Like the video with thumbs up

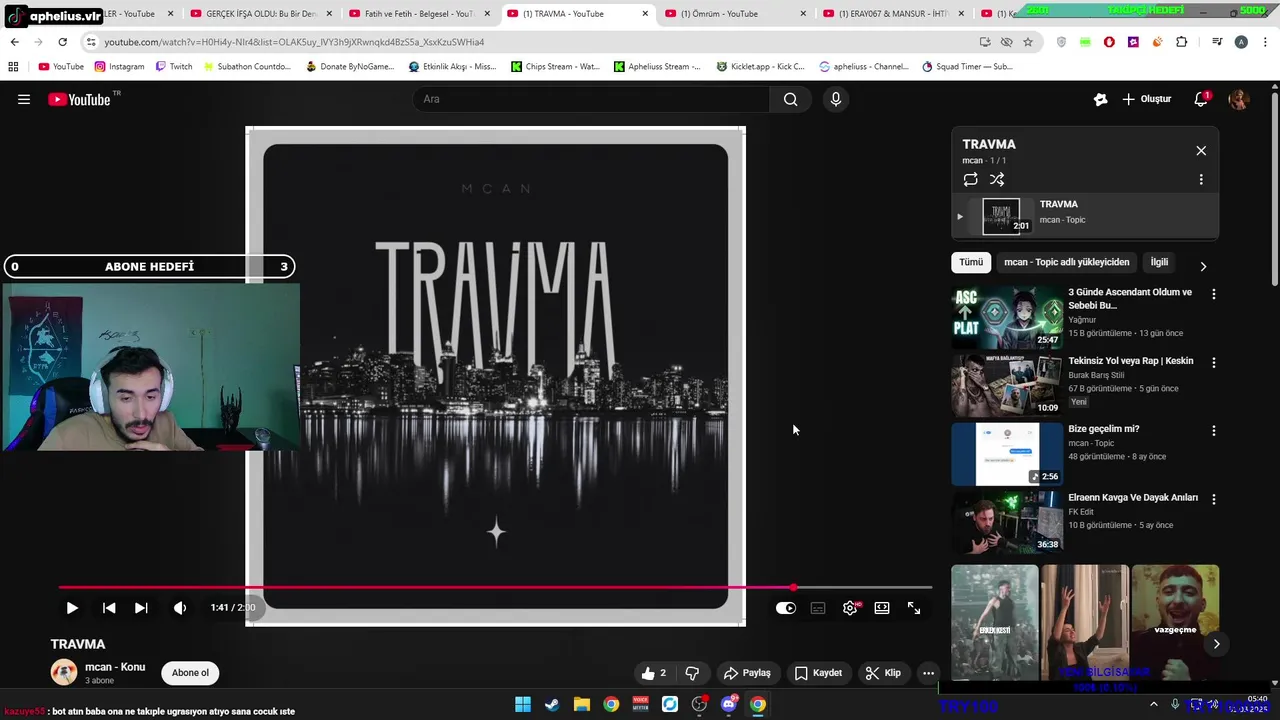[654, 673]
